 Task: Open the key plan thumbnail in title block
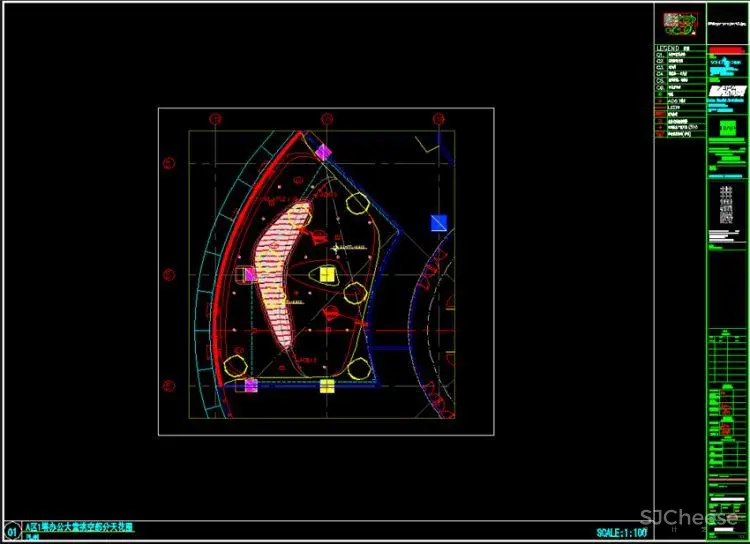tap(678, 23)
